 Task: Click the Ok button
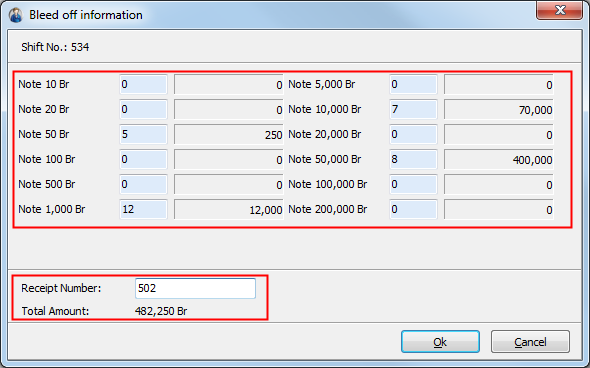tap(440, 342)
